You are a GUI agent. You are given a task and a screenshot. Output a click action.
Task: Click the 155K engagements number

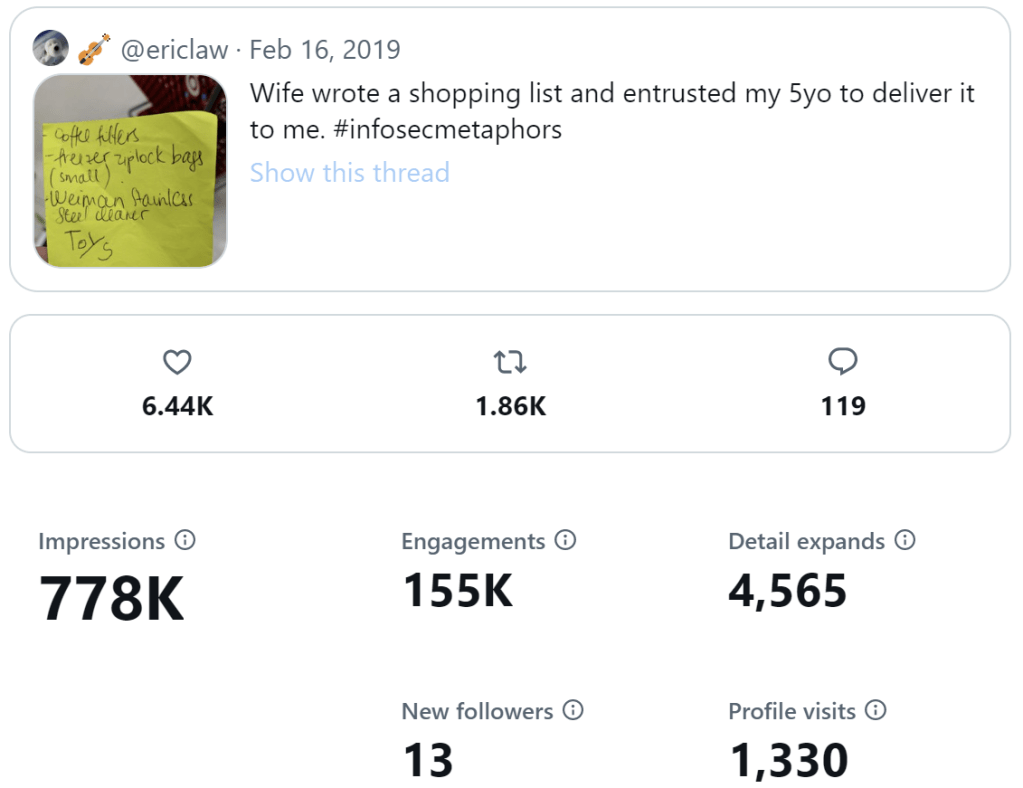tap(457, 591)
